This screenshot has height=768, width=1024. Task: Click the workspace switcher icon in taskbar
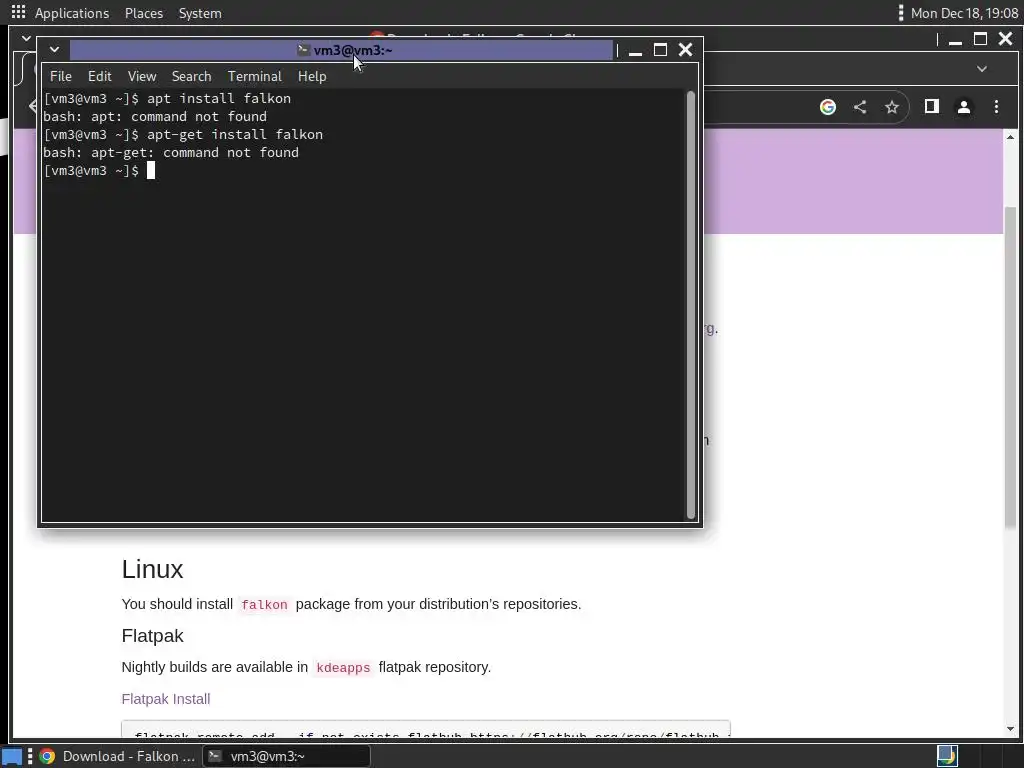click(947, 756)
